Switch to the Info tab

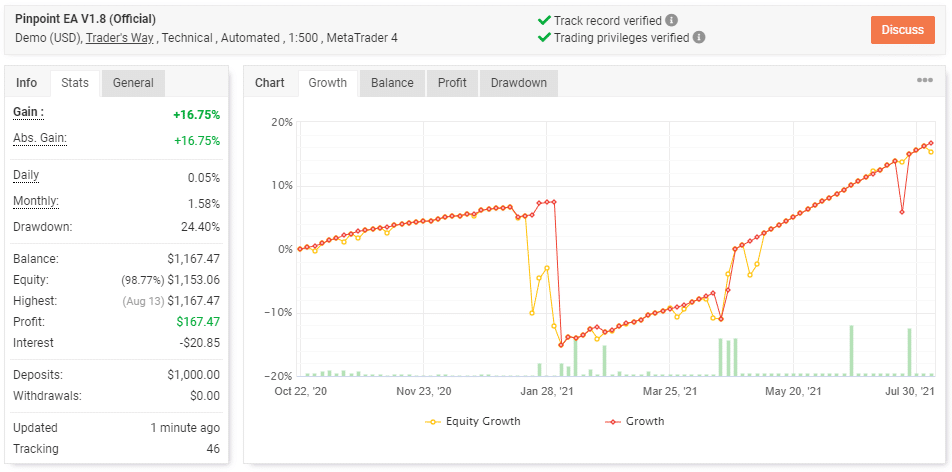pyautogui.click(x=27, y=83)
